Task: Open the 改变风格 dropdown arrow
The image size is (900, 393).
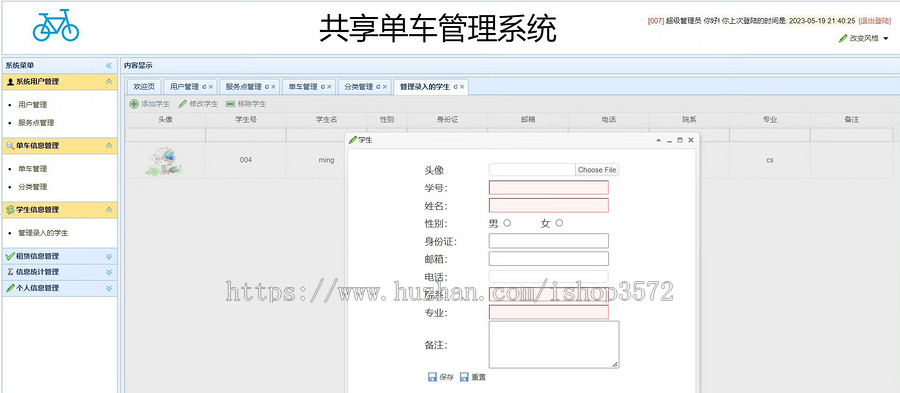Action: [x=886, y=38]
